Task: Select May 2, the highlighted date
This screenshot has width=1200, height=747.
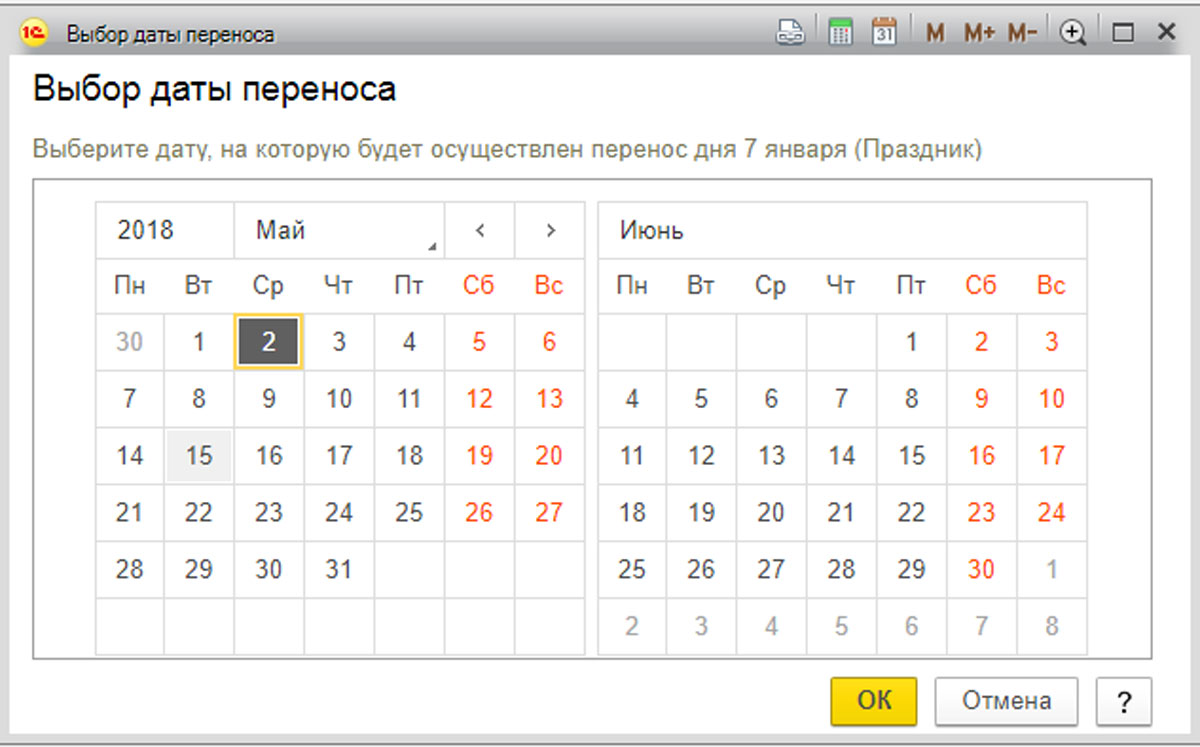Action: coord(269,342)
